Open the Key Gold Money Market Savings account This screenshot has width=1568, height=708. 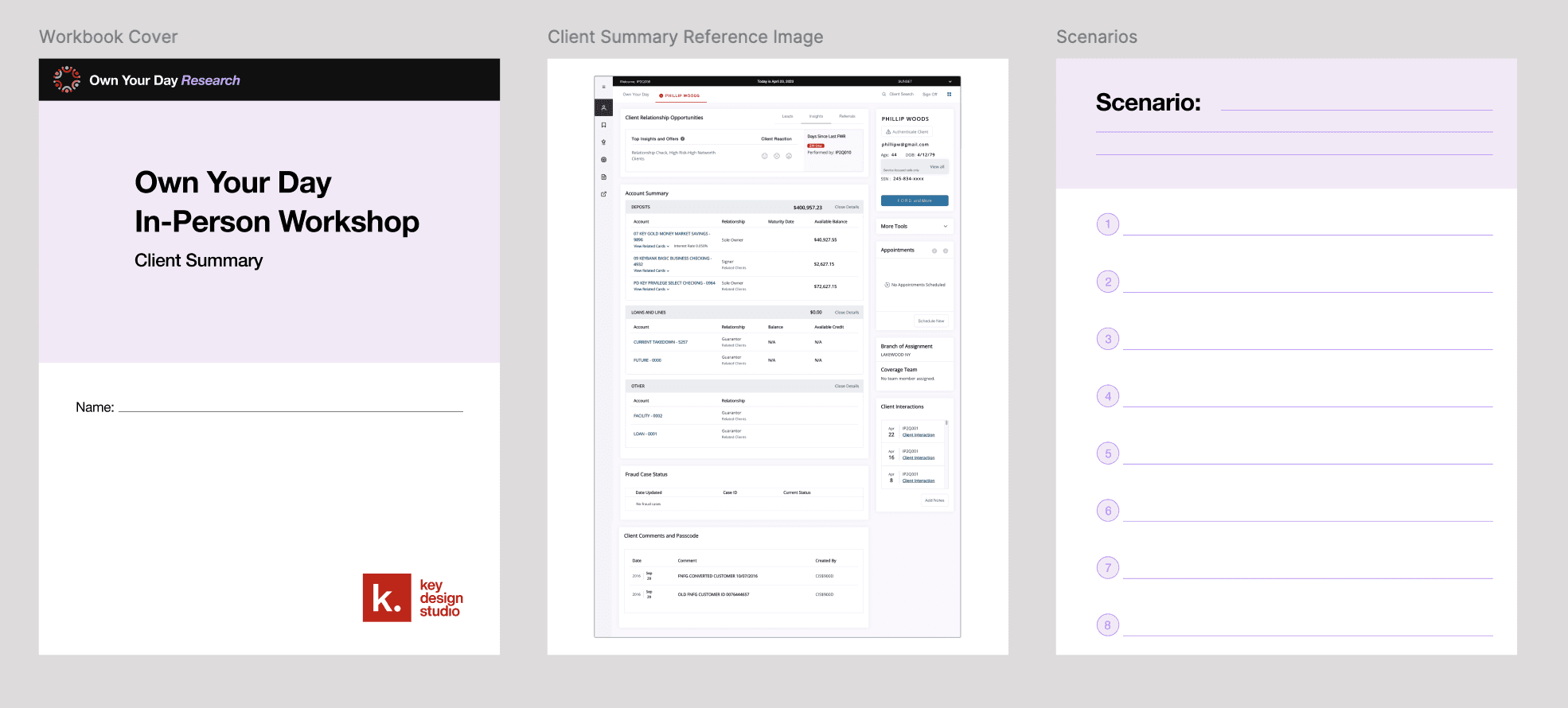(x=672, y=236)
